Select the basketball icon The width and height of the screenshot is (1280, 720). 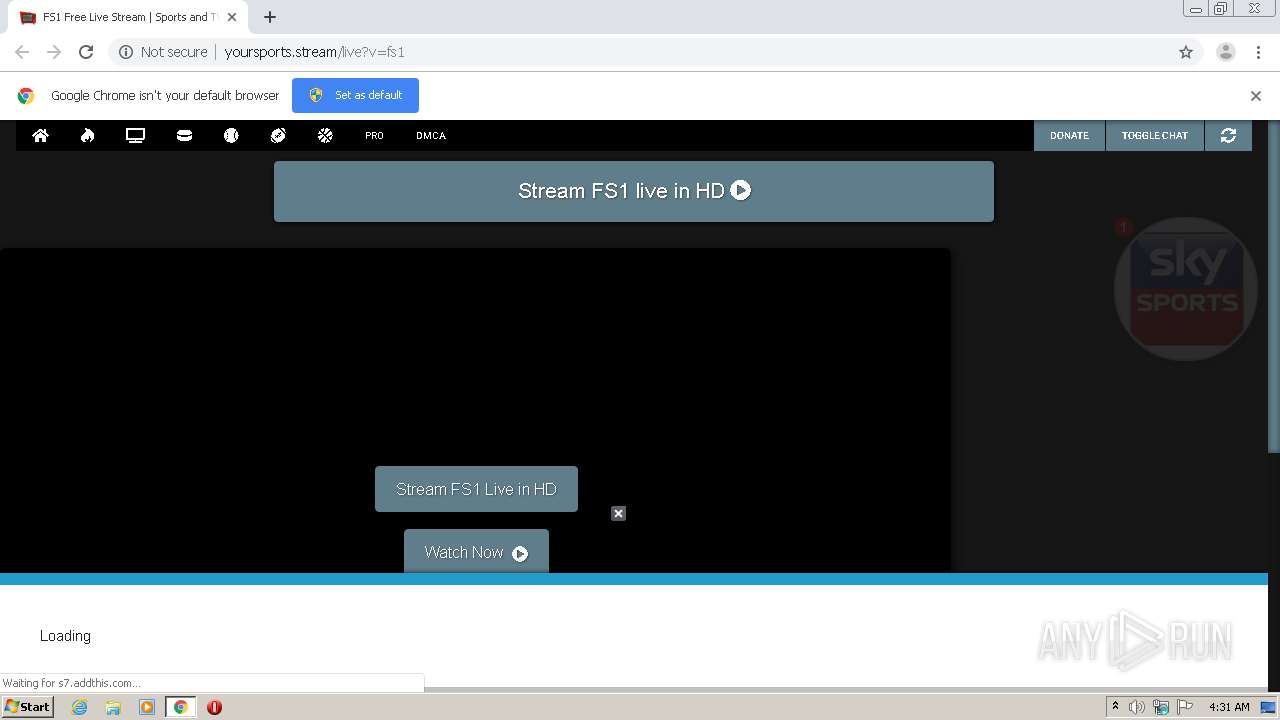(325, 135)
